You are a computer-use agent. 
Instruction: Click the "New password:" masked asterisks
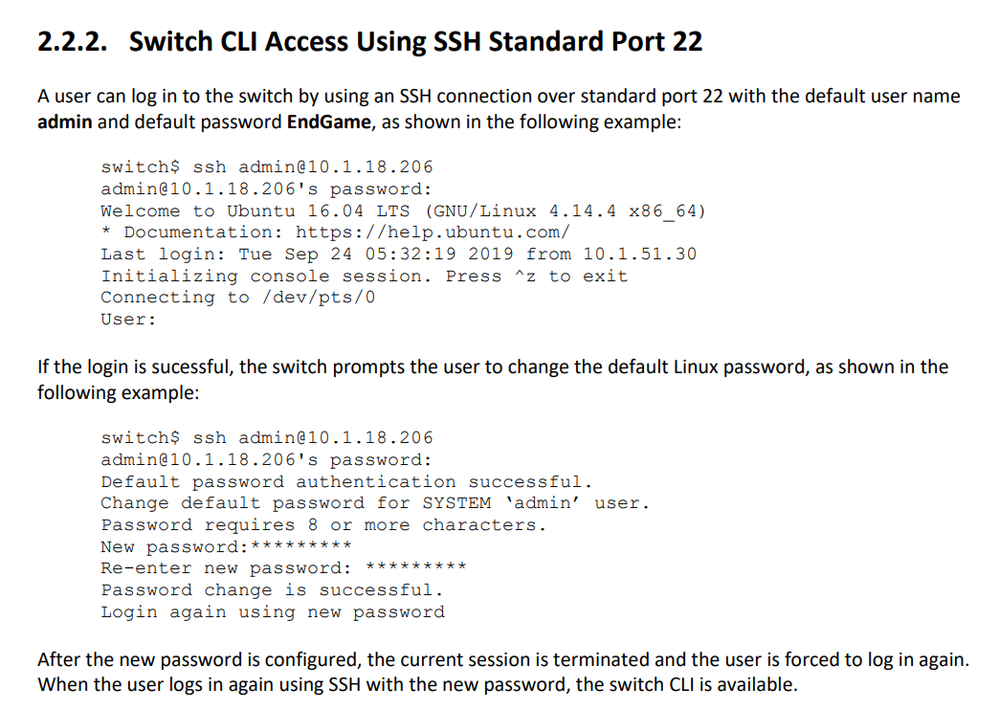coord(301,545)
